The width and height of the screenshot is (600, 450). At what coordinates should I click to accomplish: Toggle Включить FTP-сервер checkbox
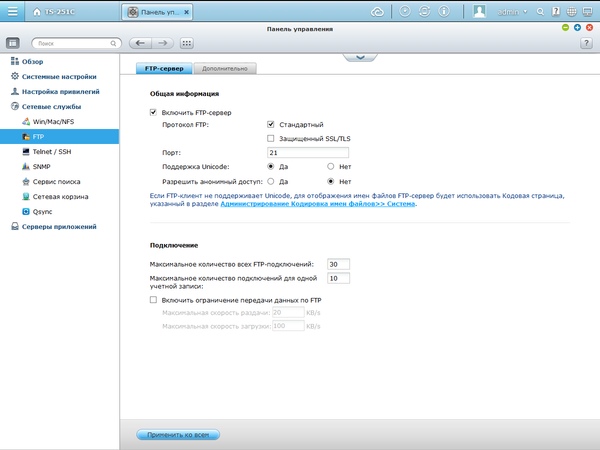[153, 112]
